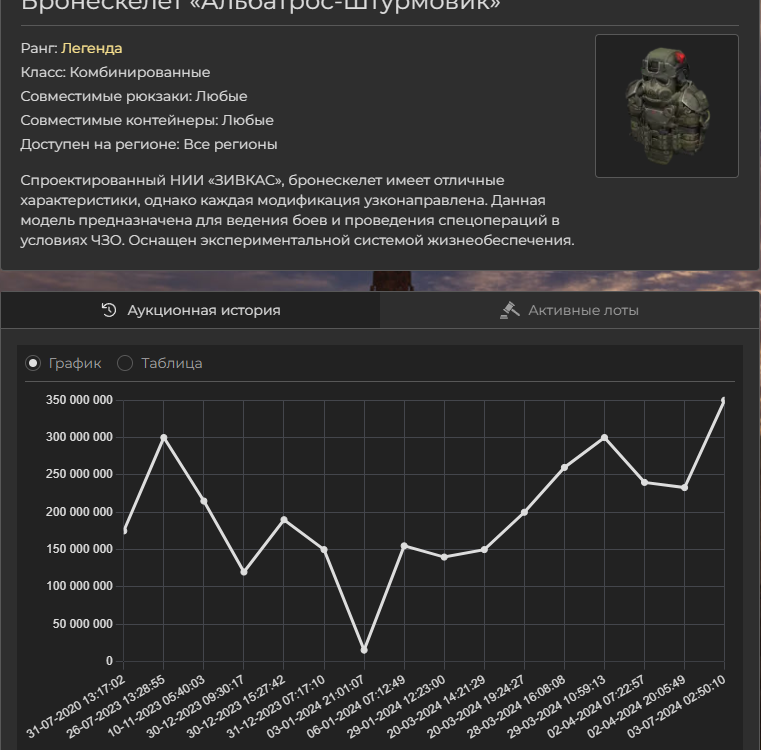Click the 02-04-2024 07:22:57 chart point
Viewport: 761px width, 750px height.
click(644, 482)
